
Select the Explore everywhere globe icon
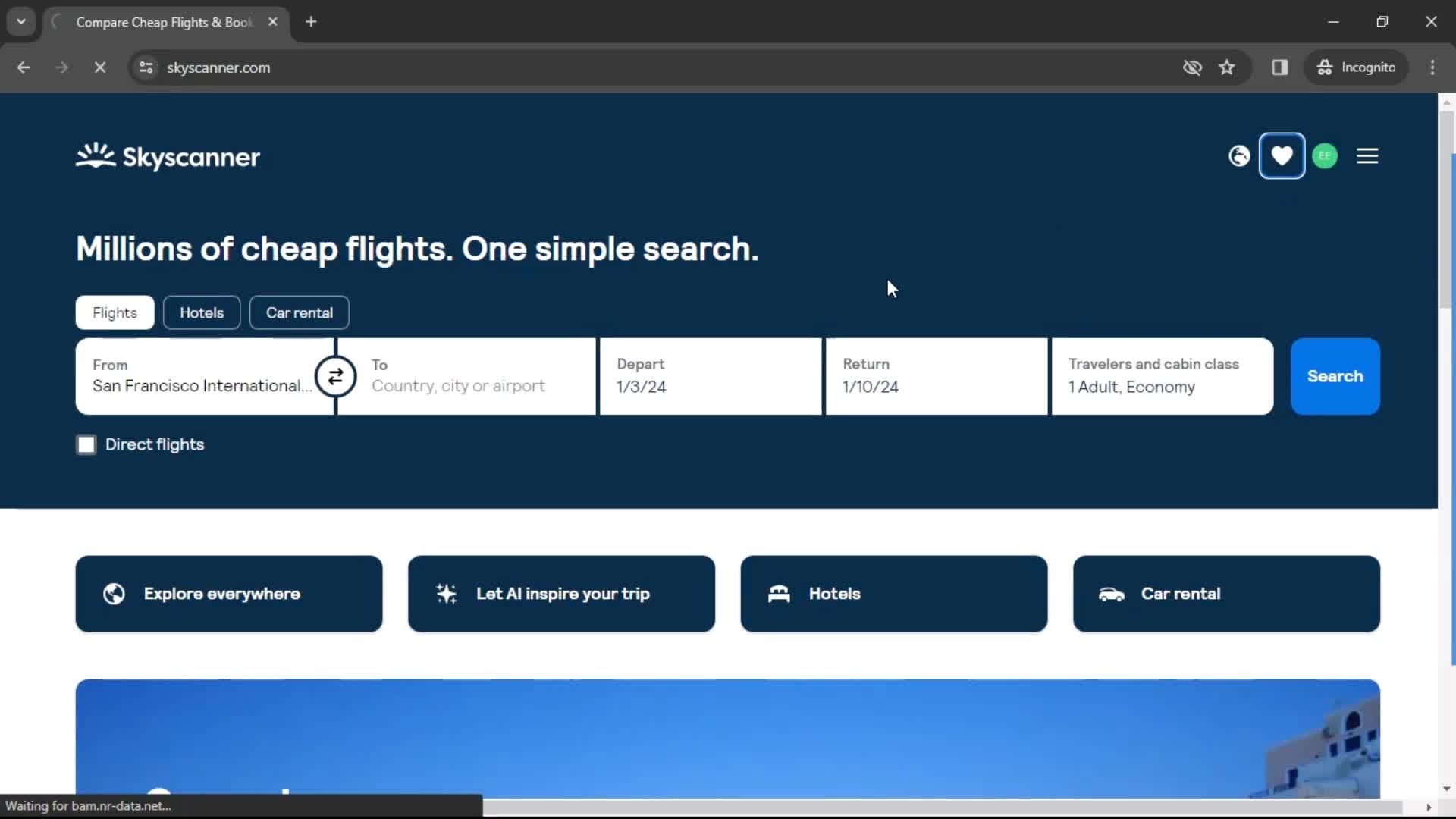(x=114, y=594)
